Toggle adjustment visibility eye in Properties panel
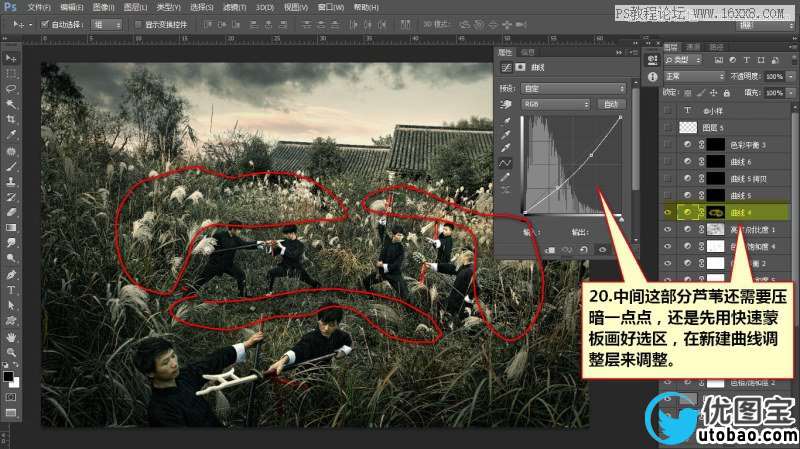The width and height of the screenshot is (800, 449). tap(602, 250)
